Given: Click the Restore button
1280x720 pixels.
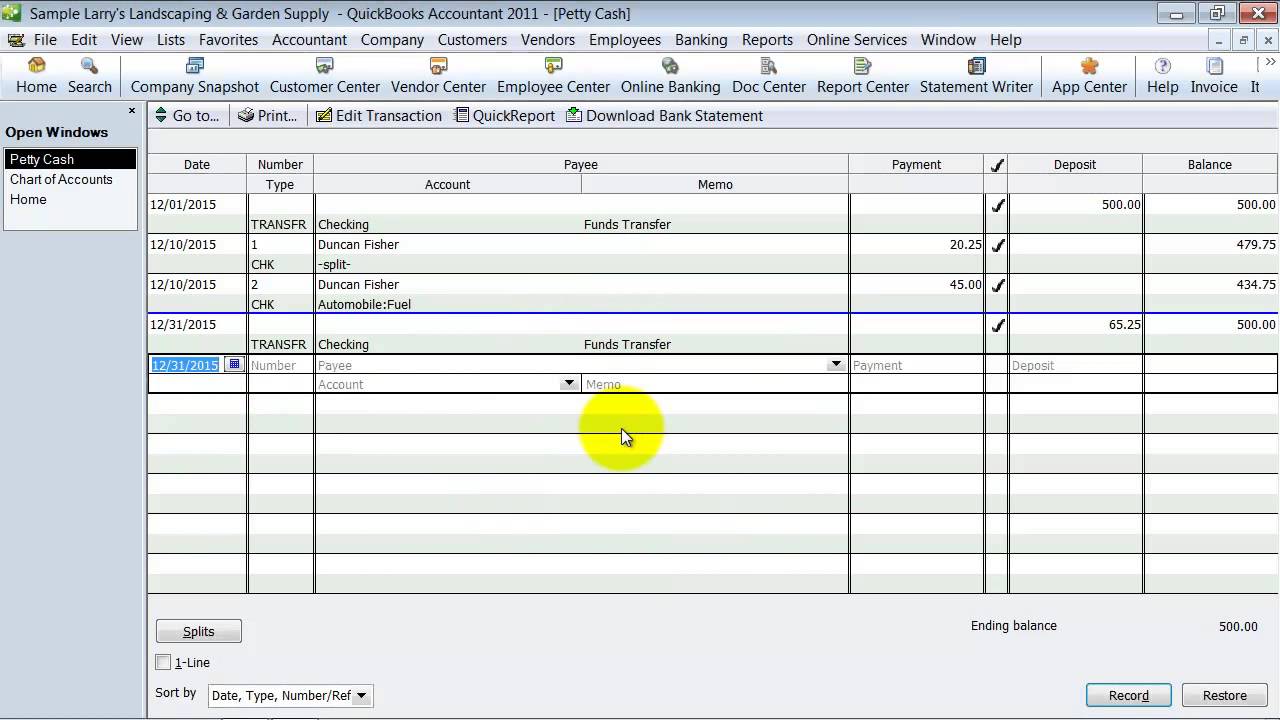Looking at the screenshot, I should 1224,695.
